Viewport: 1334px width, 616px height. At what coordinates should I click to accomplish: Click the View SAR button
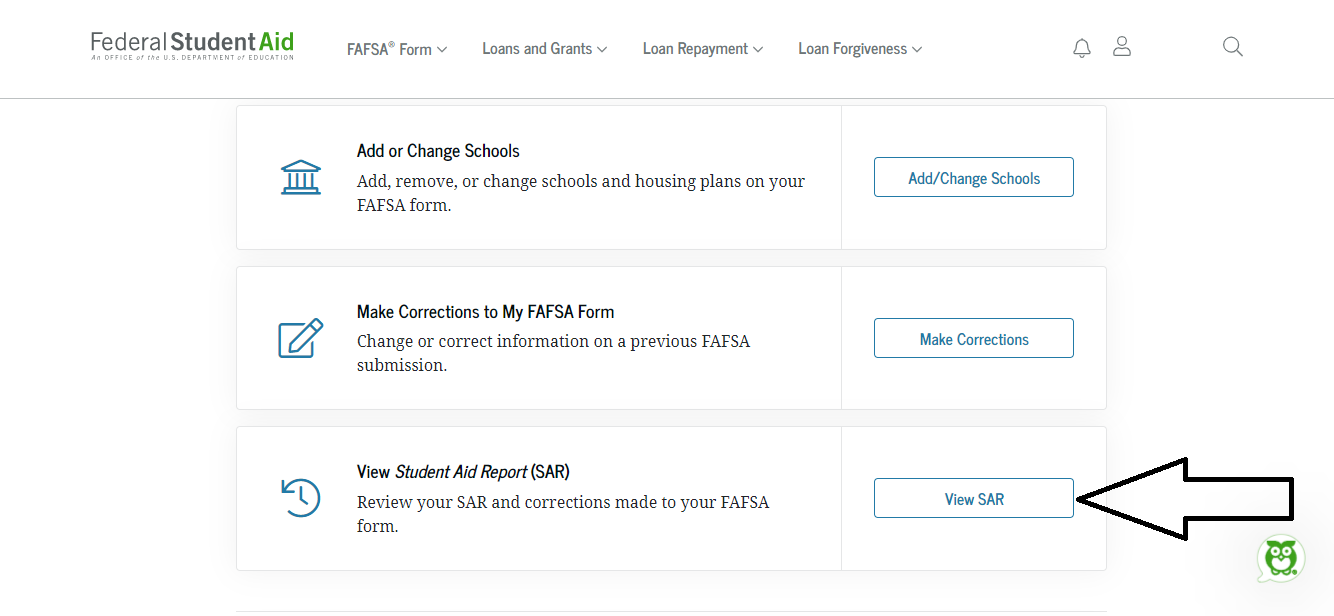973,499
